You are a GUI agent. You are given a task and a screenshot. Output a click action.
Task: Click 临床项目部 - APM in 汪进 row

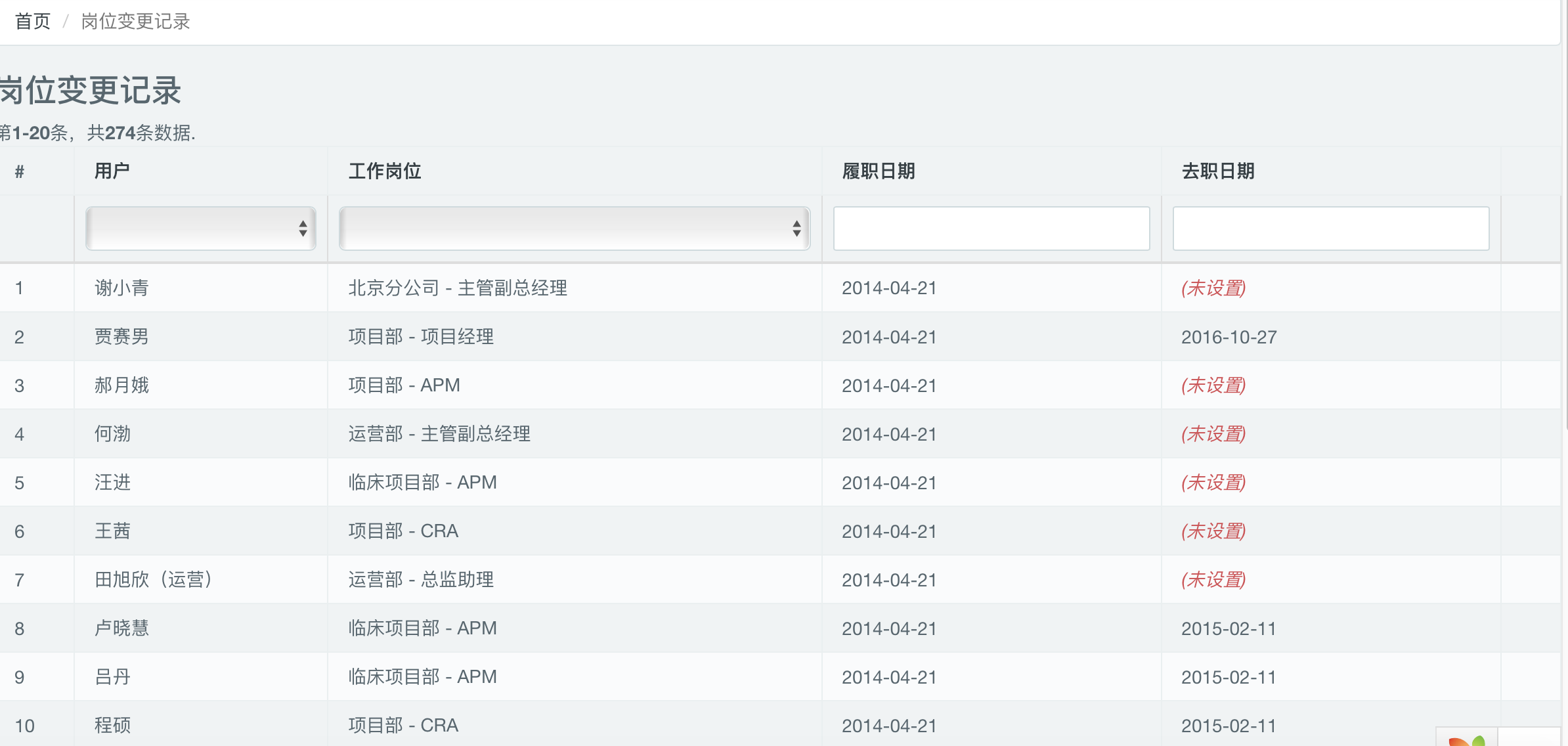click(x=422, y=482)
